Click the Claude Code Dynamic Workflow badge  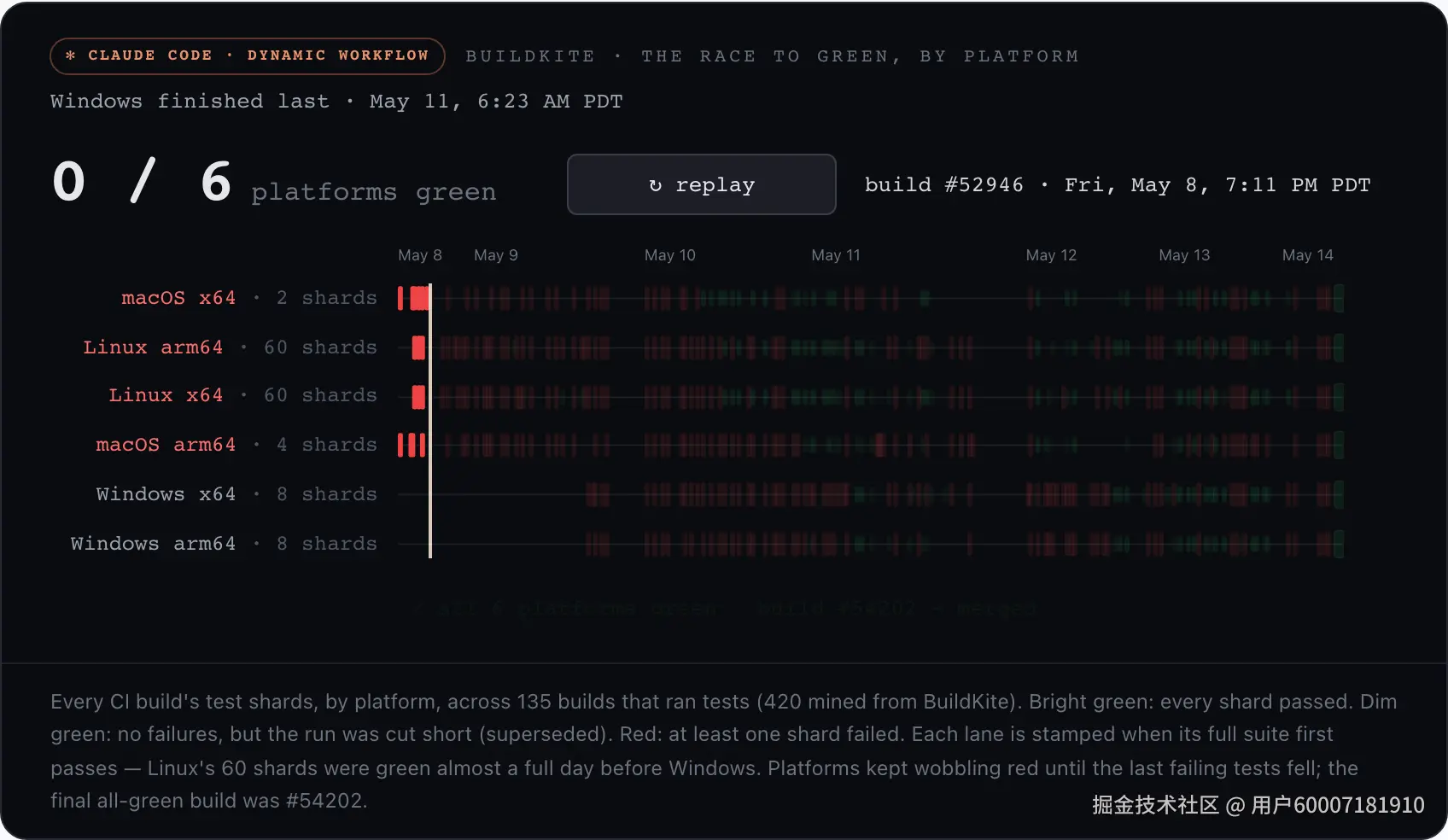tap(248, 55)
